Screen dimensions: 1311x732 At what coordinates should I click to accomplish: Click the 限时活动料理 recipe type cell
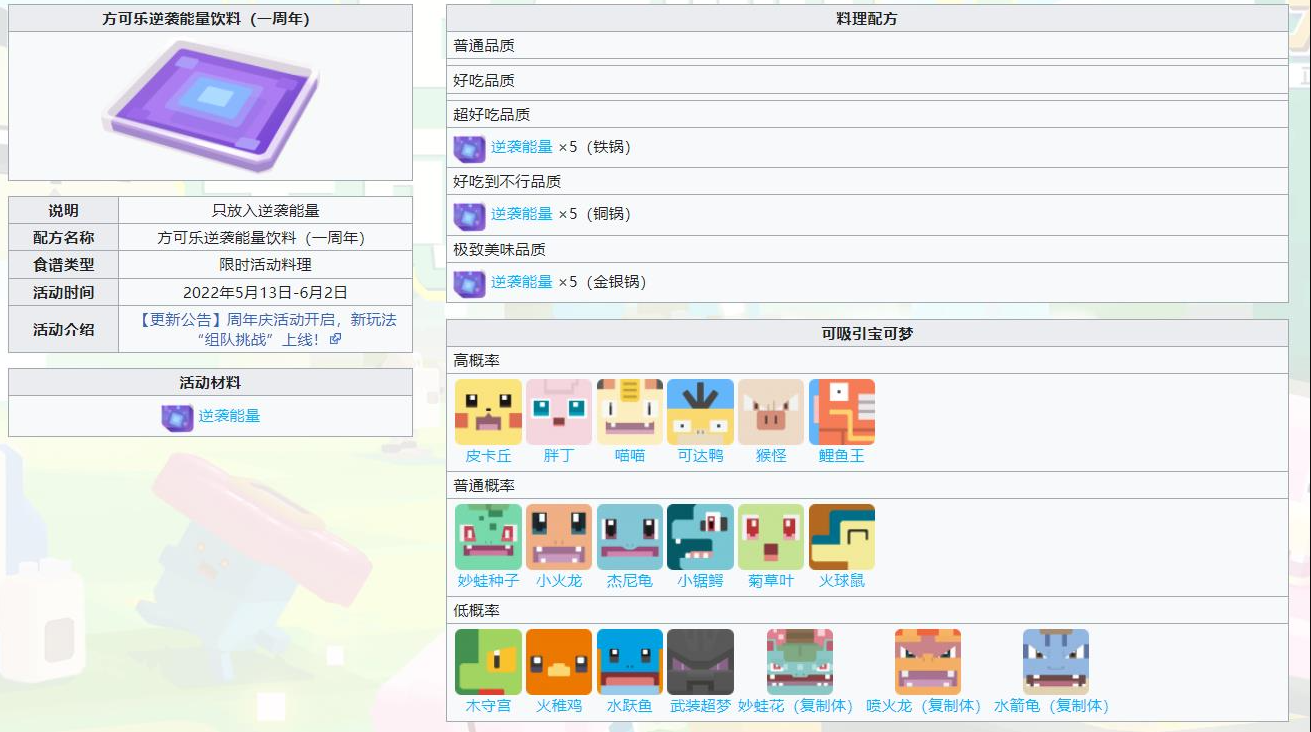point(265,265)
